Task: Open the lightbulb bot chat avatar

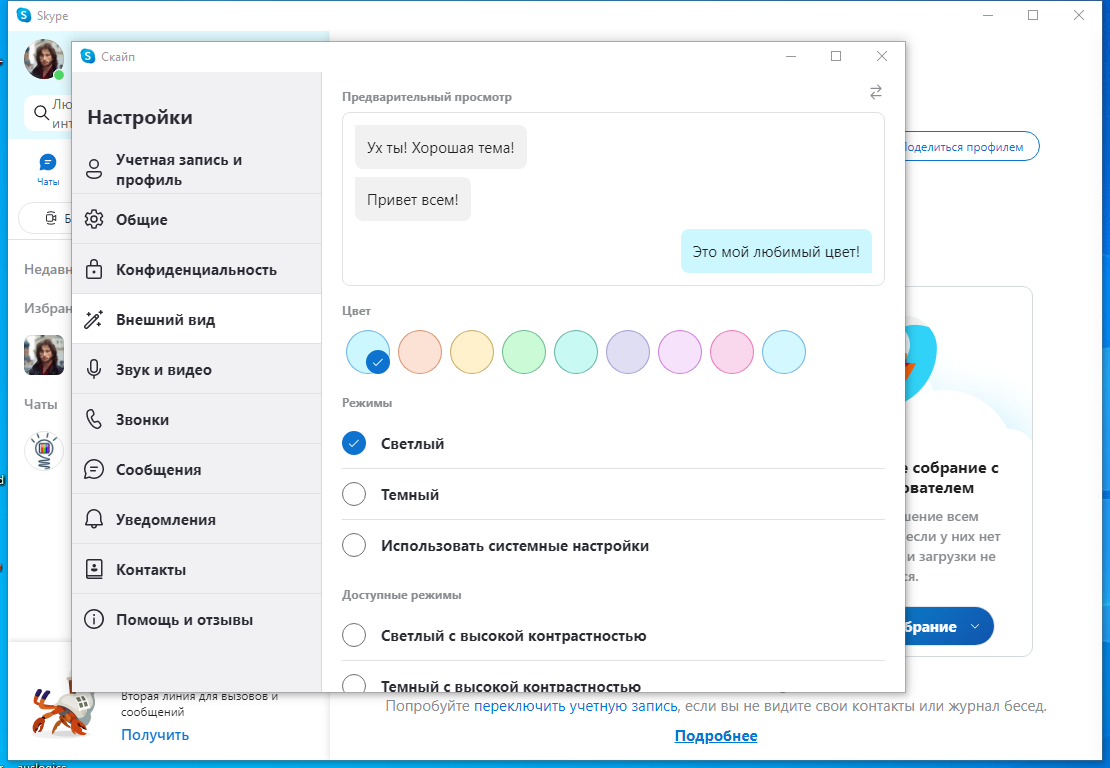Action: point(44,452)
